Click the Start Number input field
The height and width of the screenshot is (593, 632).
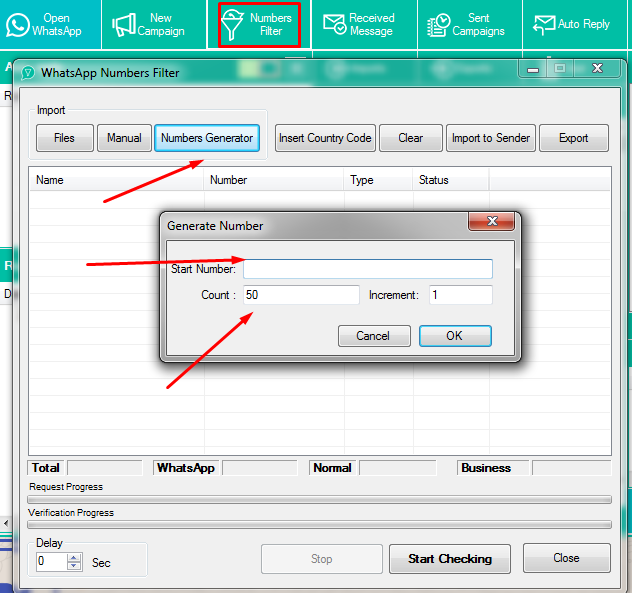tap(367, 269)
